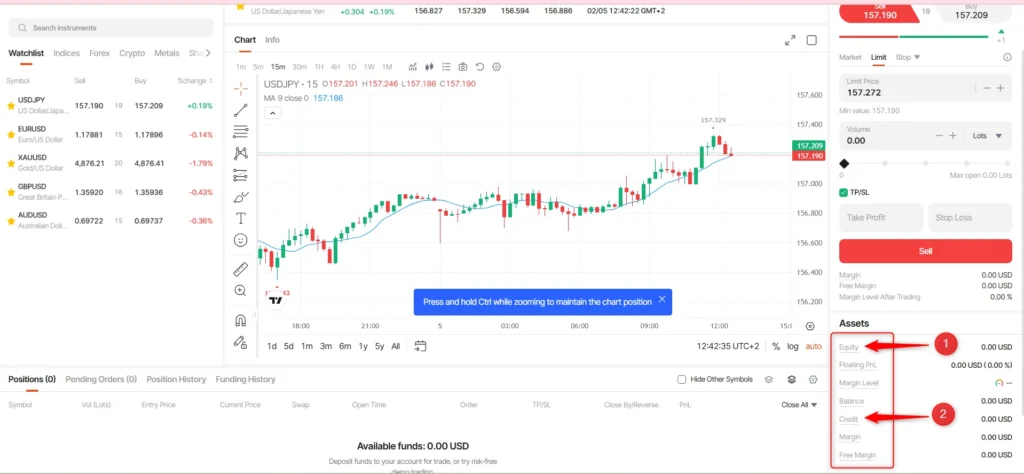Select the brush drawing tool
This screenshot has height=474, width=1024.
[x=240, y=197]
